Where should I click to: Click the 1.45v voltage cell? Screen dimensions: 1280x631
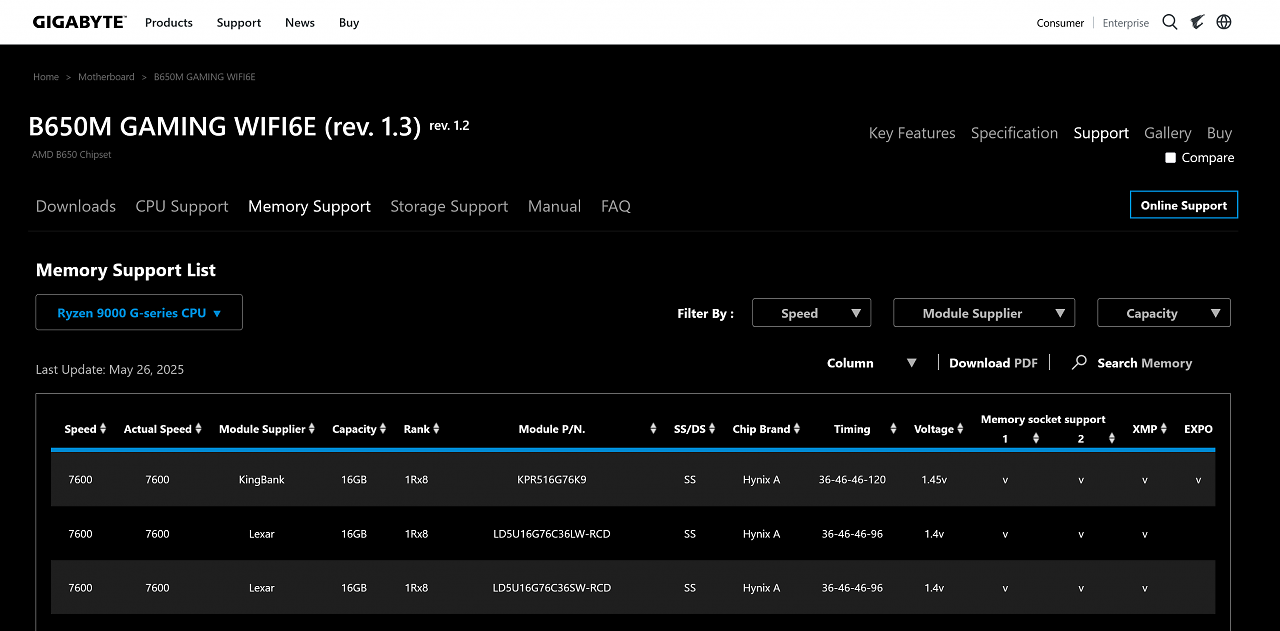pyautogui.click(x=934, y=480)
